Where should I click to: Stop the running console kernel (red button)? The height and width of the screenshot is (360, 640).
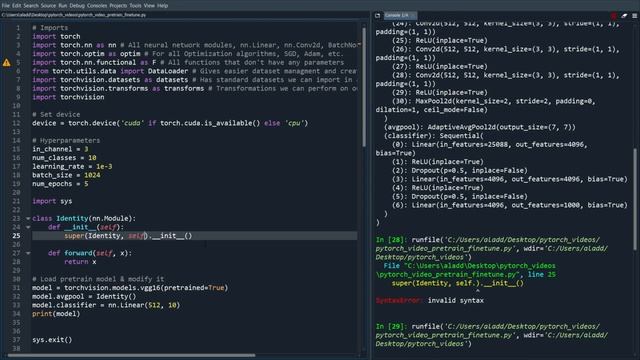click(613, 16)
